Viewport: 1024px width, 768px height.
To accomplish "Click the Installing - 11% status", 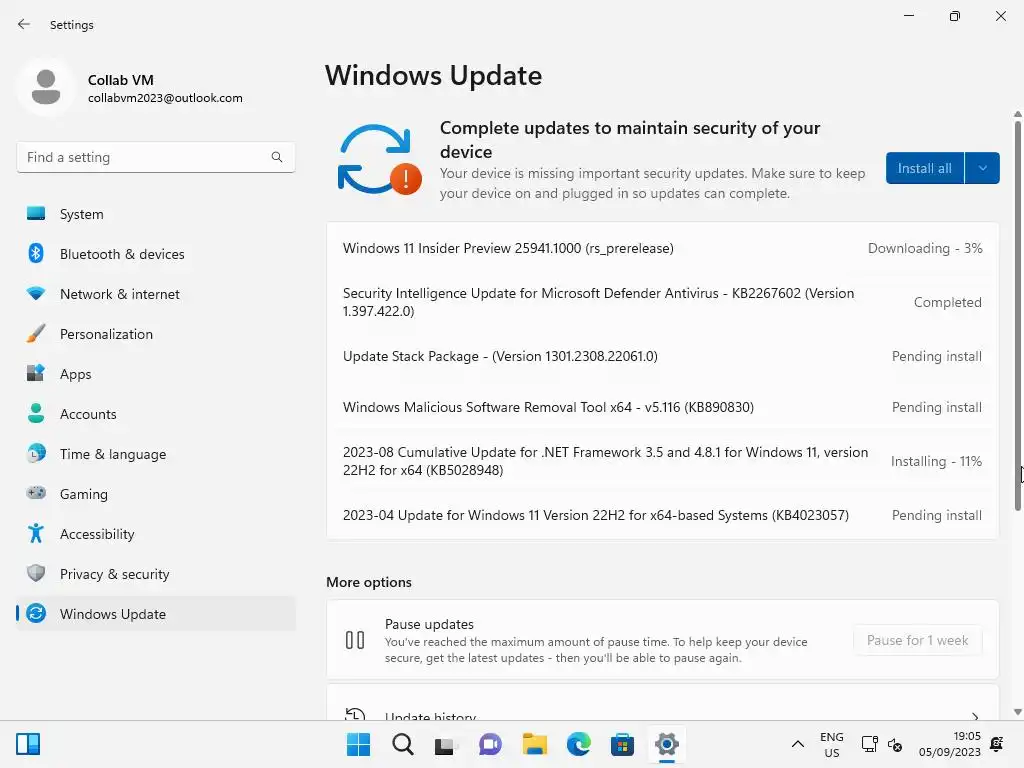I will [936, 461].
